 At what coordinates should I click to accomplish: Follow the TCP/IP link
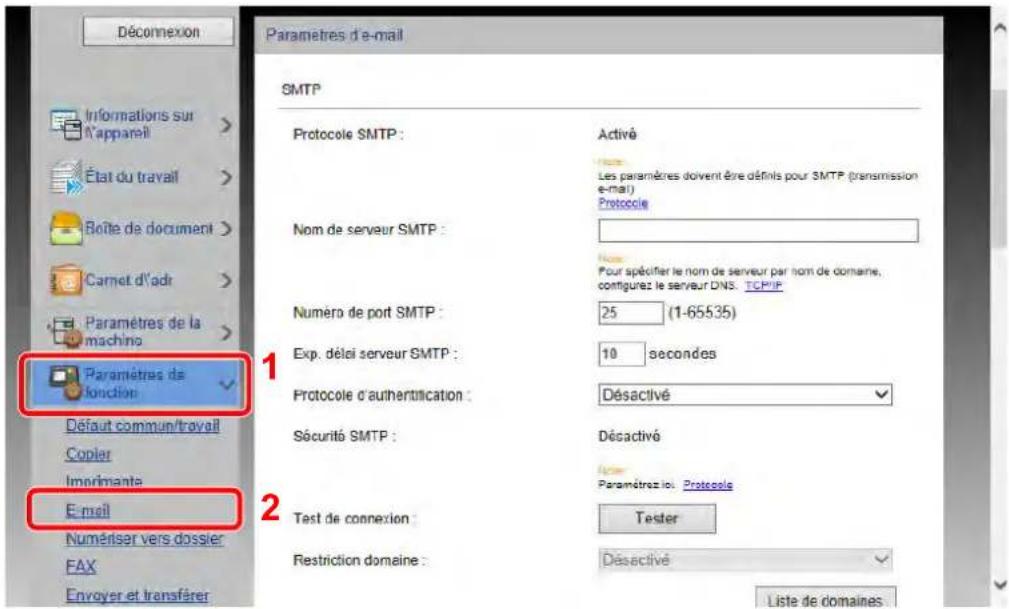(x=763, y=285)
